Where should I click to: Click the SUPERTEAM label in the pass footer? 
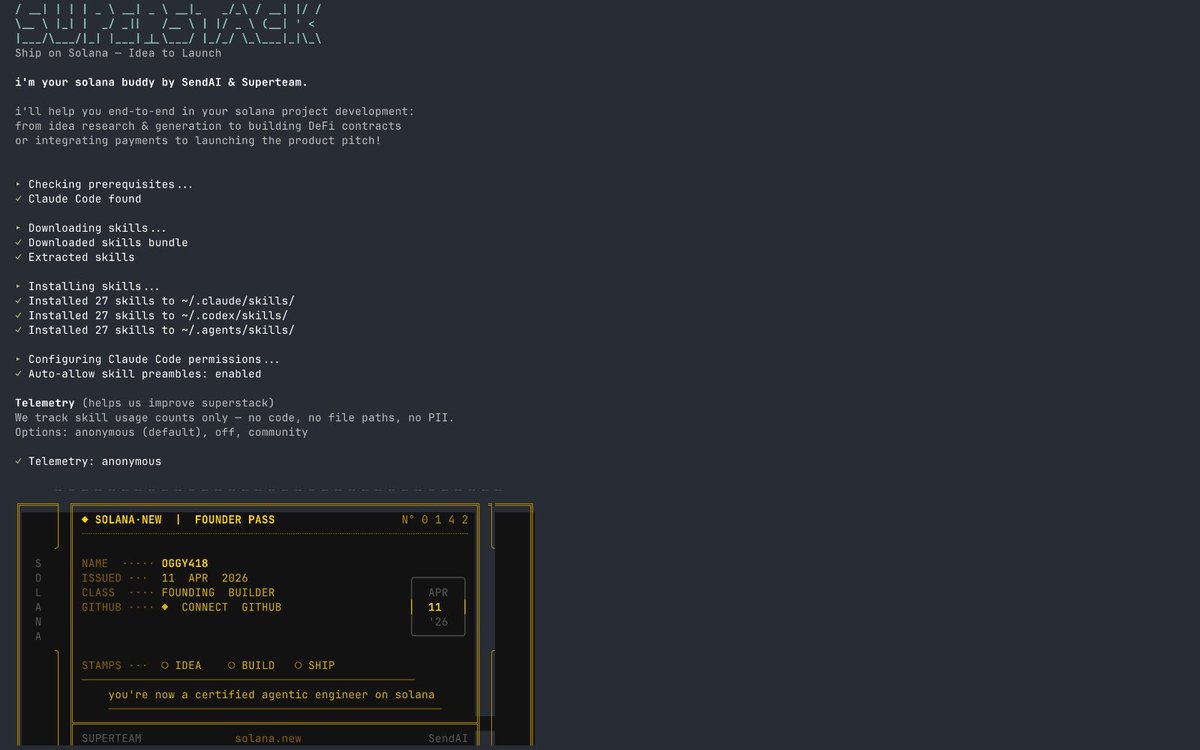click(x=112, y=739)
